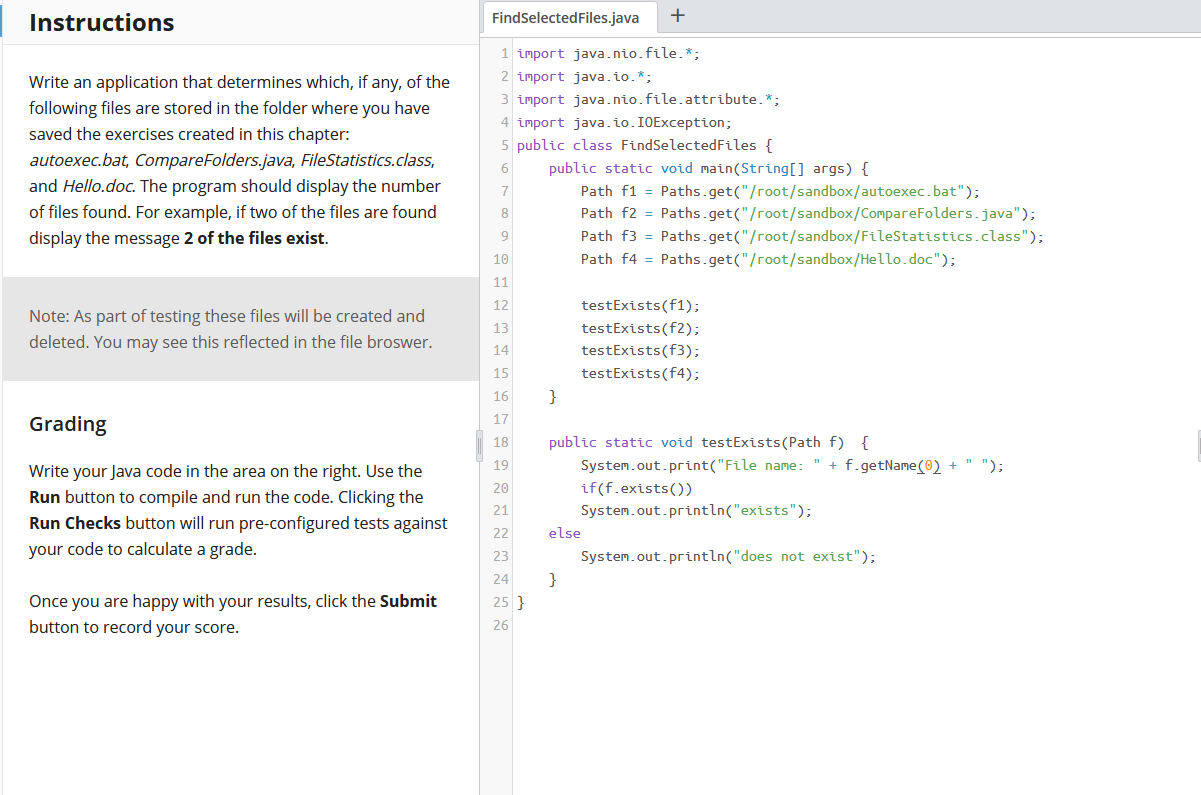The width and height of the screenshot is (1201, 795).
Task: Click line number 26 in the editor gutter
Action: click(501, 625)
